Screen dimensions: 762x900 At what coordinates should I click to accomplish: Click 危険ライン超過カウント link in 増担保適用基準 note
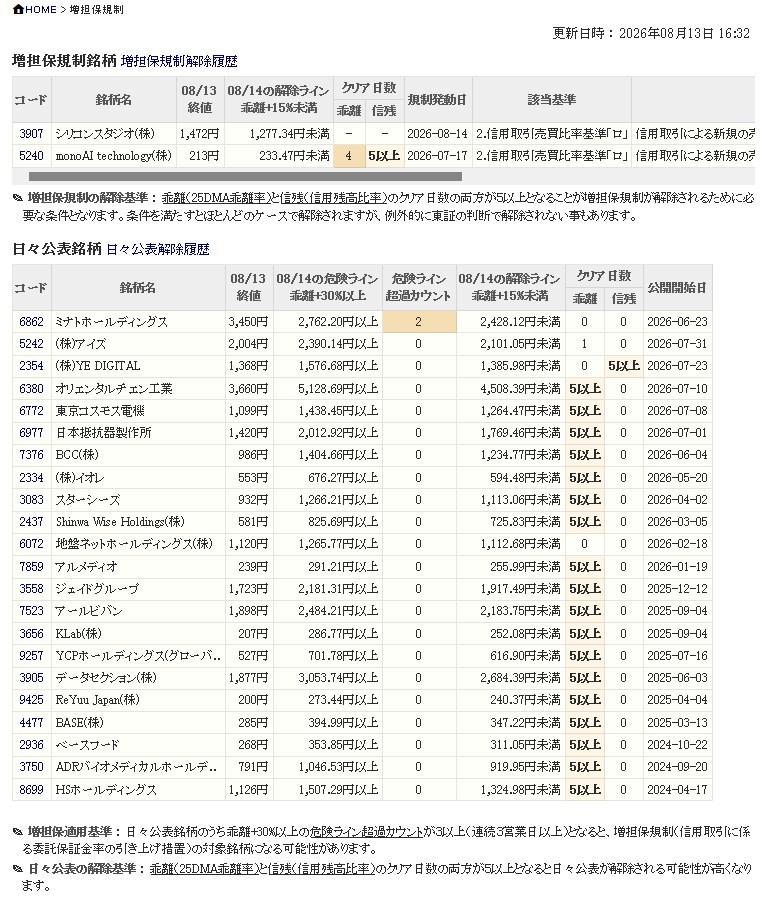coord(366,832)
